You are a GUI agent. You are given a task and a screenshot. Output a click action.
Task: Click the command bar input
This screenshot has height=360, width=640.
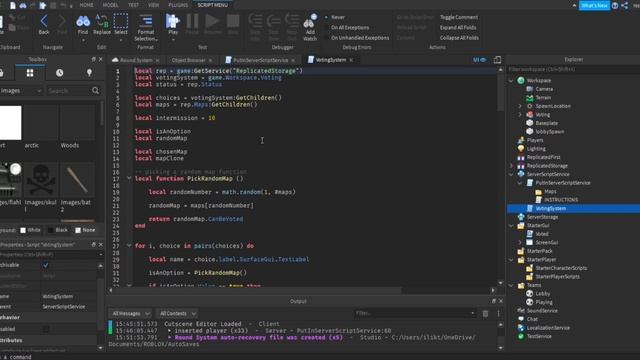[x=320, y=357]
